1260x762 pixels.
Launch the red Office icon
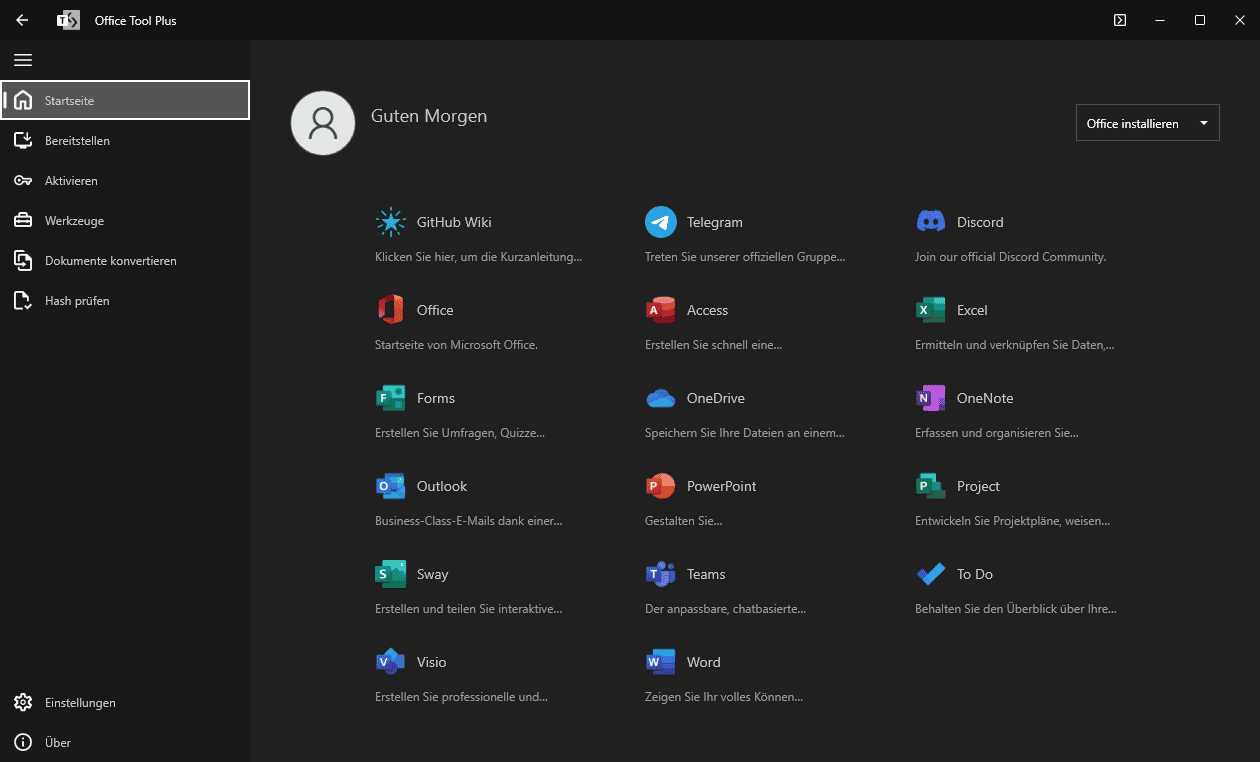point(390,310)
